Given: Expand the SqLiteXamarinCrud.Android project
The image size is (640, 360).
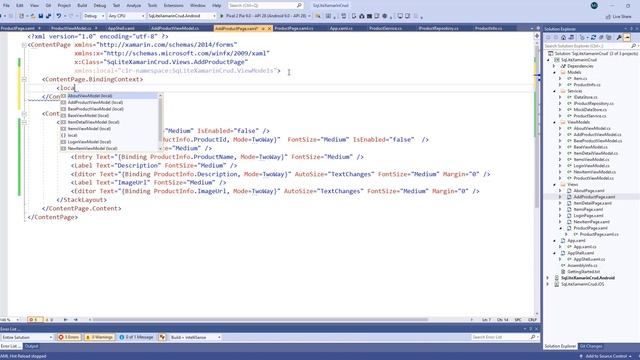Looking at the screenshot, I should [548, 278].
